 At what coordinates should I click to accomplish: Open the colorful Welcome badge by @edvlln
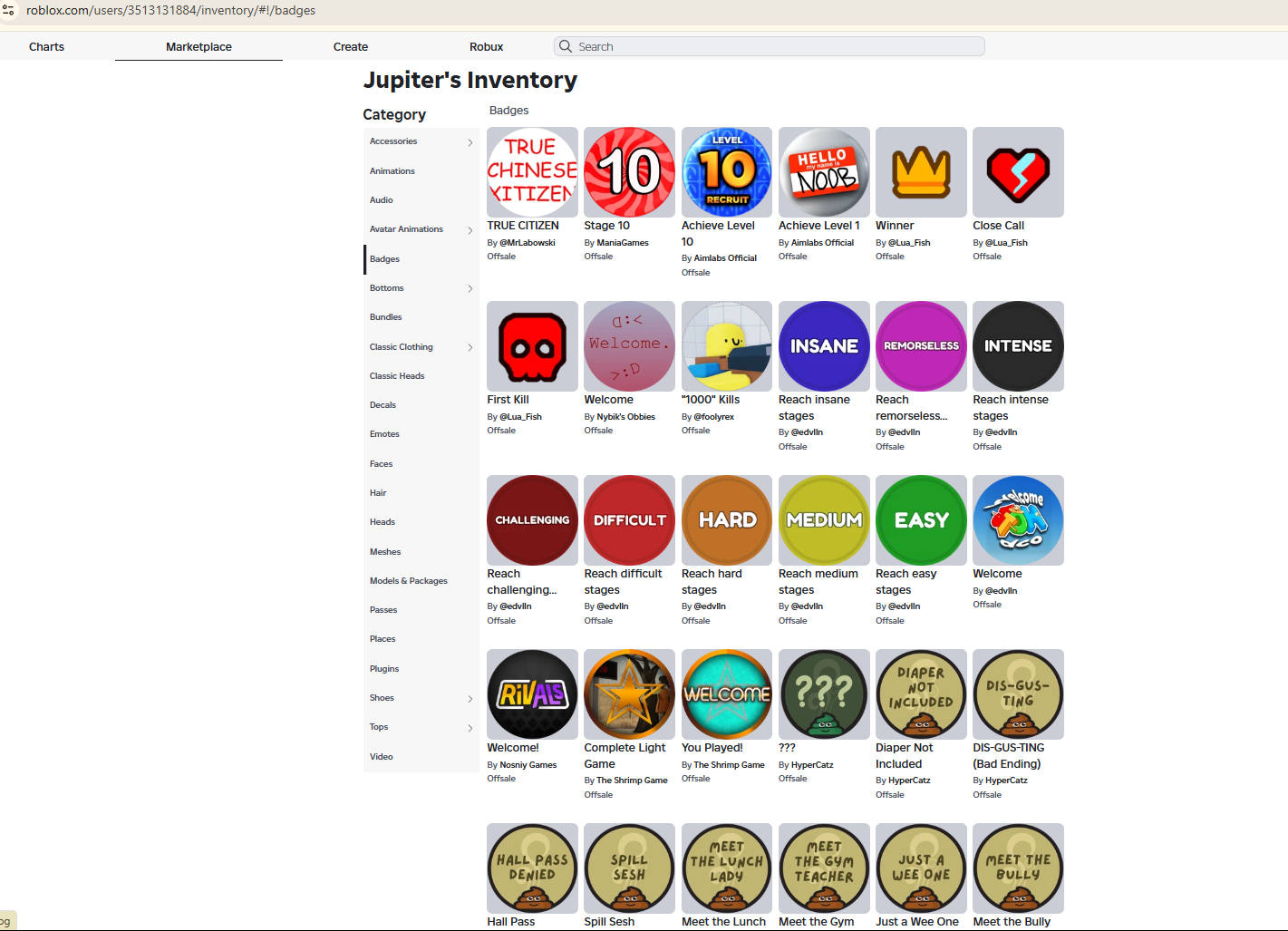point(1018,520)
